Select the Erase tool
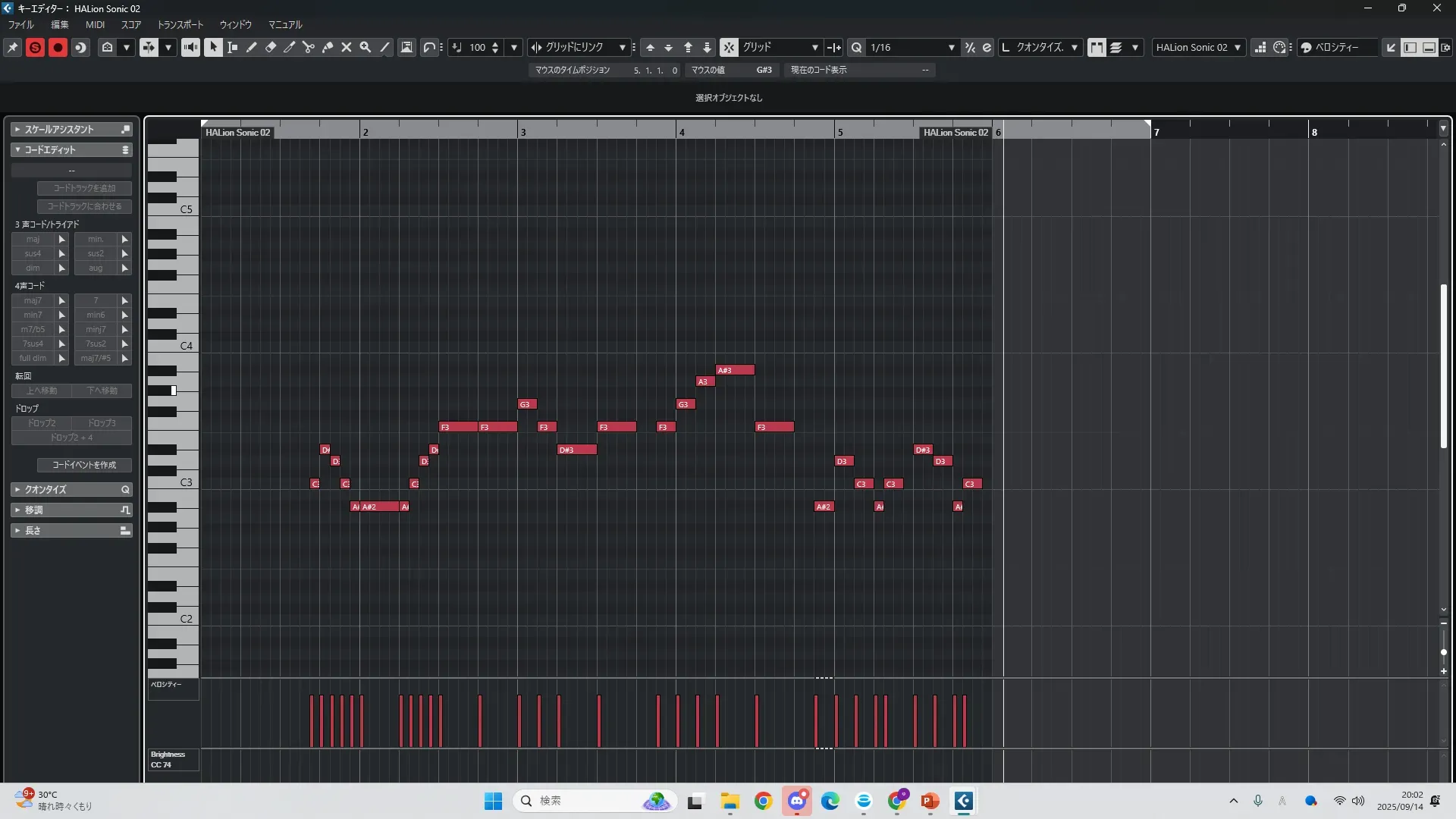 [x=271, y=48]
